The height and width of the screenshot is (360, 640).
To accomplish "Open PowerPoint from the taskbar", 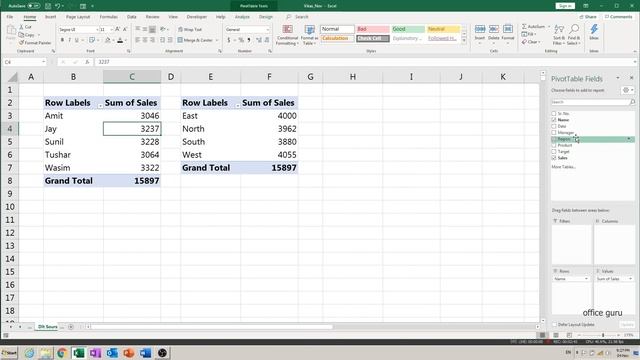I will point(129,353).
